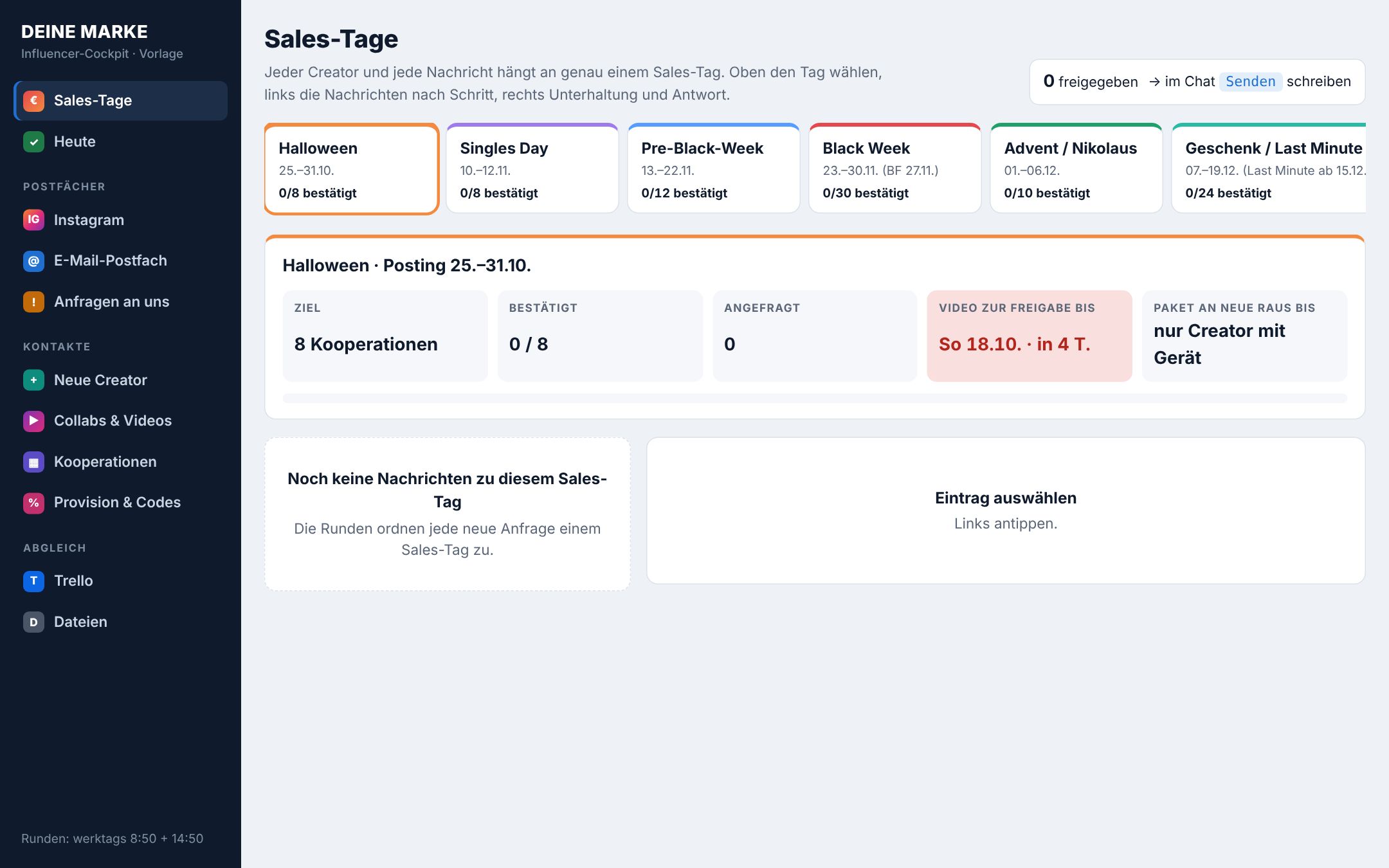Image resolution: width=1389 pixels, height=868 pixels.
Task: Open the Kooperationen grid icon
Action: pos(33,462)
